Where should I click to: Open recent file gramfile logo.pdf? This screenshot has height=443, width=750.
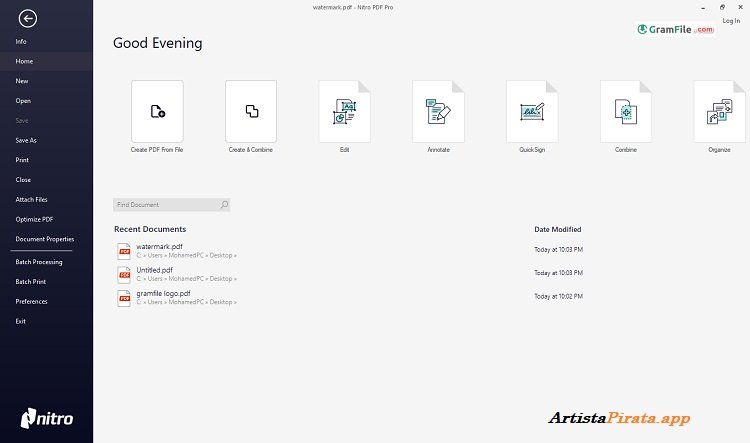[x=163, y=294]
